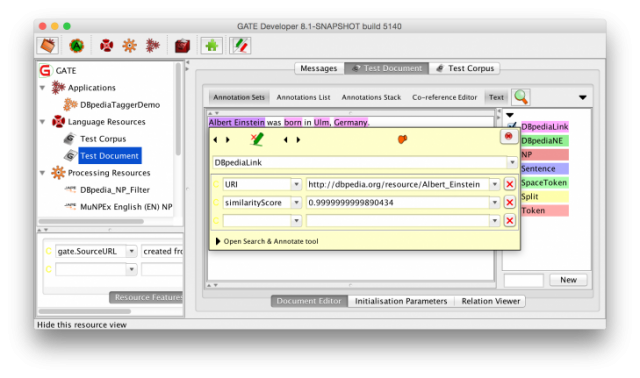This screenshot has height=378, width=640.
Task: Click the Sentence annotation type swatch
Action: point(544,169)
